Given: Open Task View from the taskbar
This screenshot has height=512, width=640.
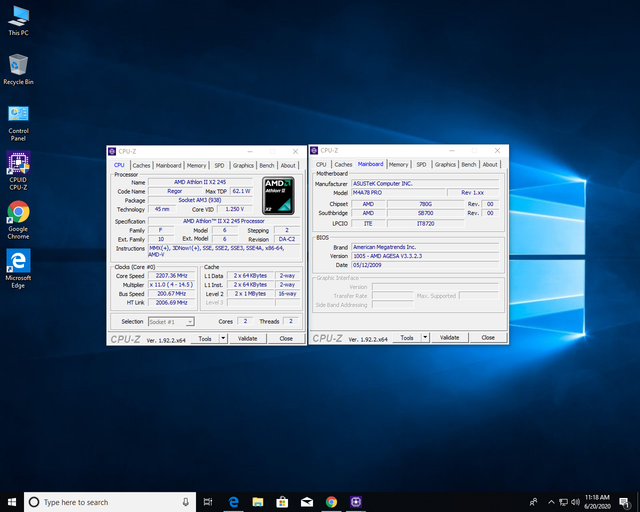Looking at the screenshot, I should click(x=208, y=502).
